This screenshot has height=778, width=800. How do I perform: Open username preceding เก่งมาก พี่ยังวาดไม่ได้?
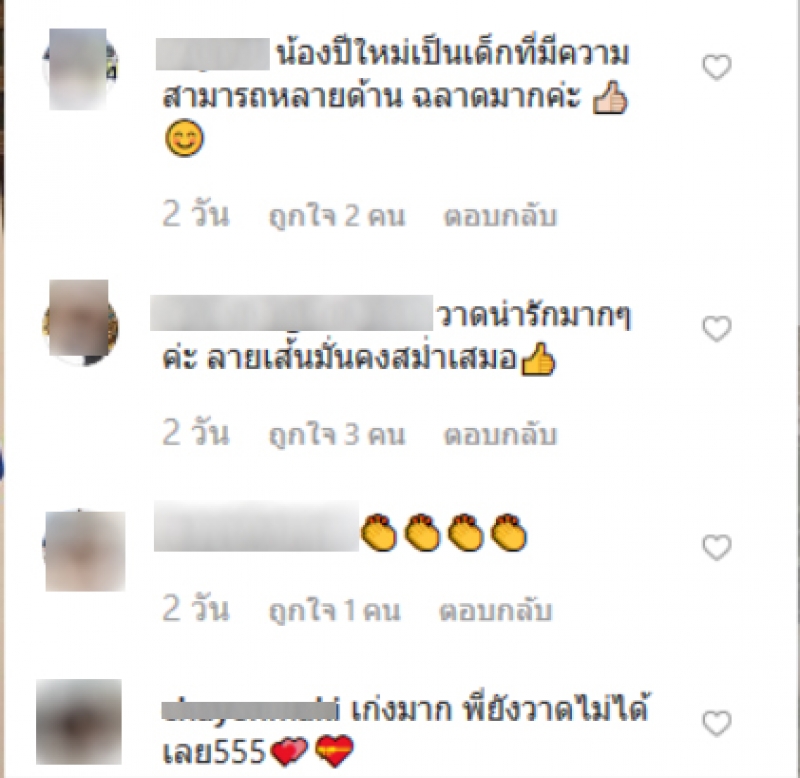250,710
